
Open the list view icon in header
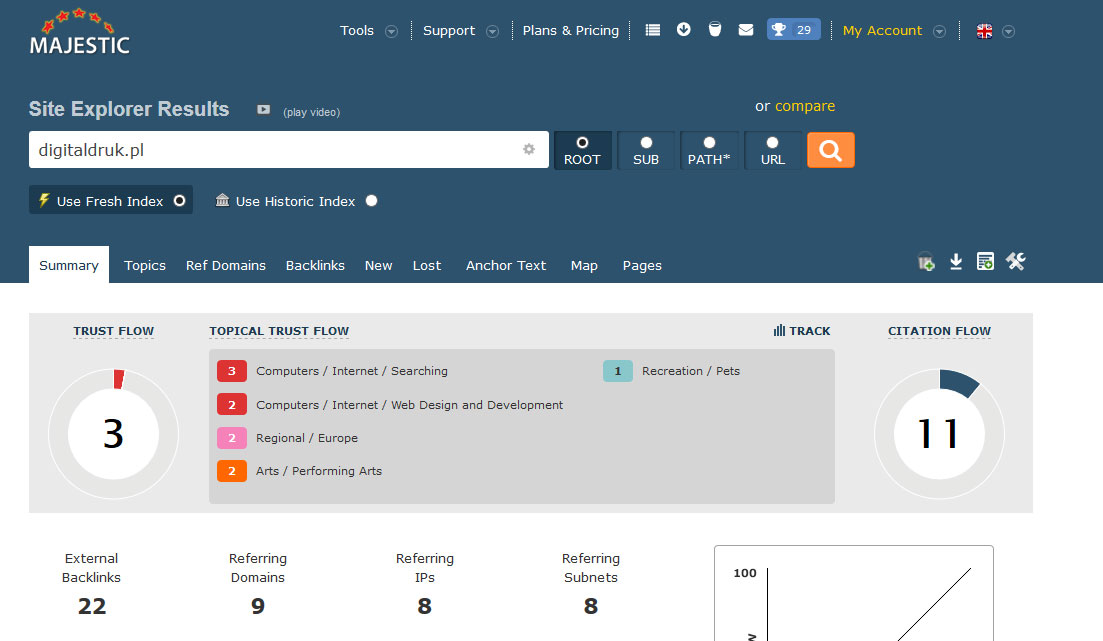[653, 30]
